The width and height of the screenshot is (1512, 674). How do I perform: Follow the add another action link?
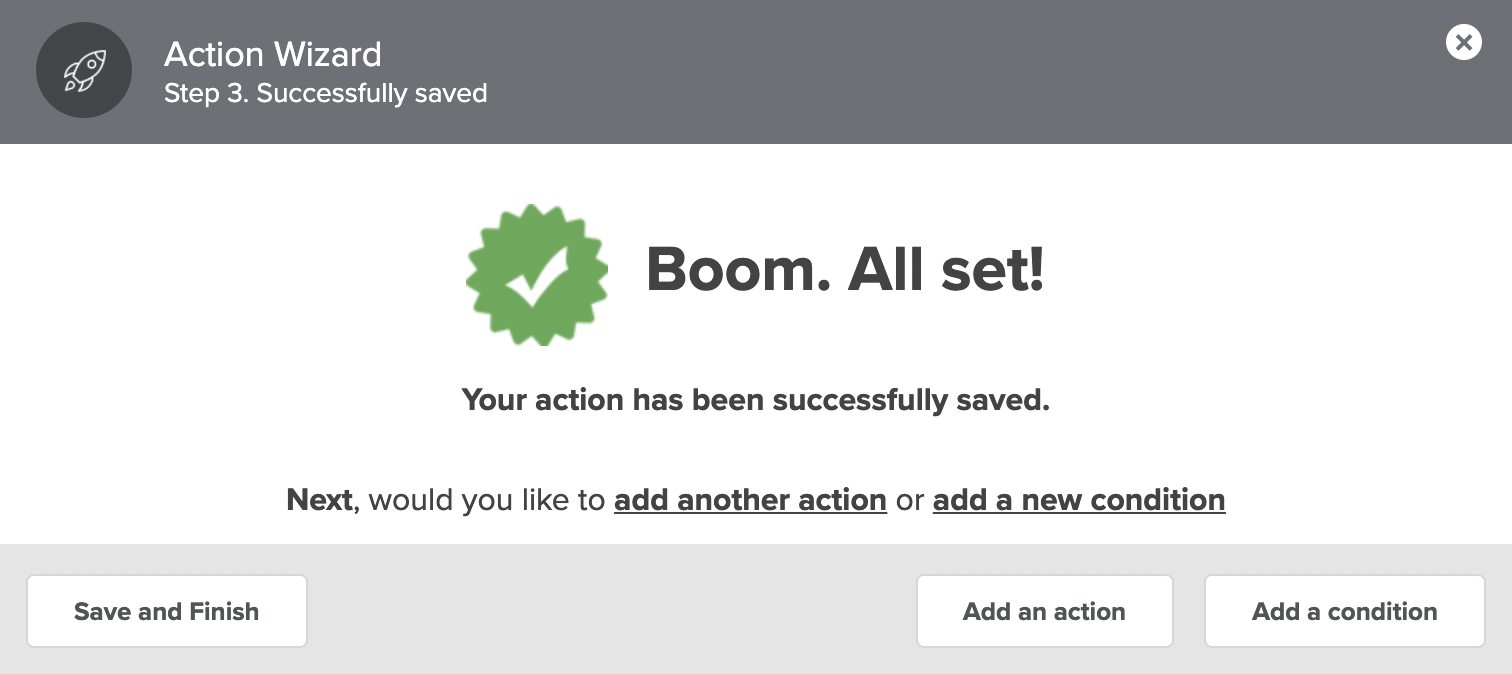coord(750,500)
